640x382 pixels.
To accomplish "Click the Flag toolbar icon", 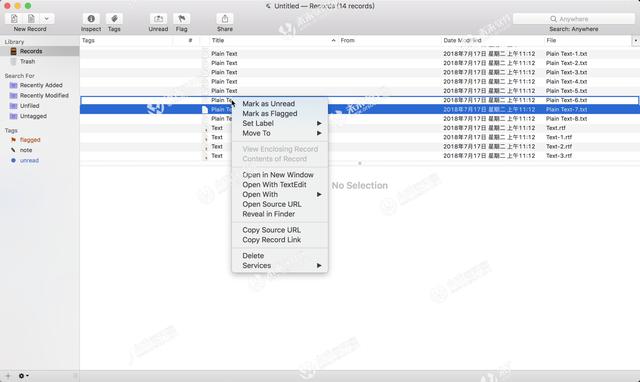I will [x=182, y=19].
